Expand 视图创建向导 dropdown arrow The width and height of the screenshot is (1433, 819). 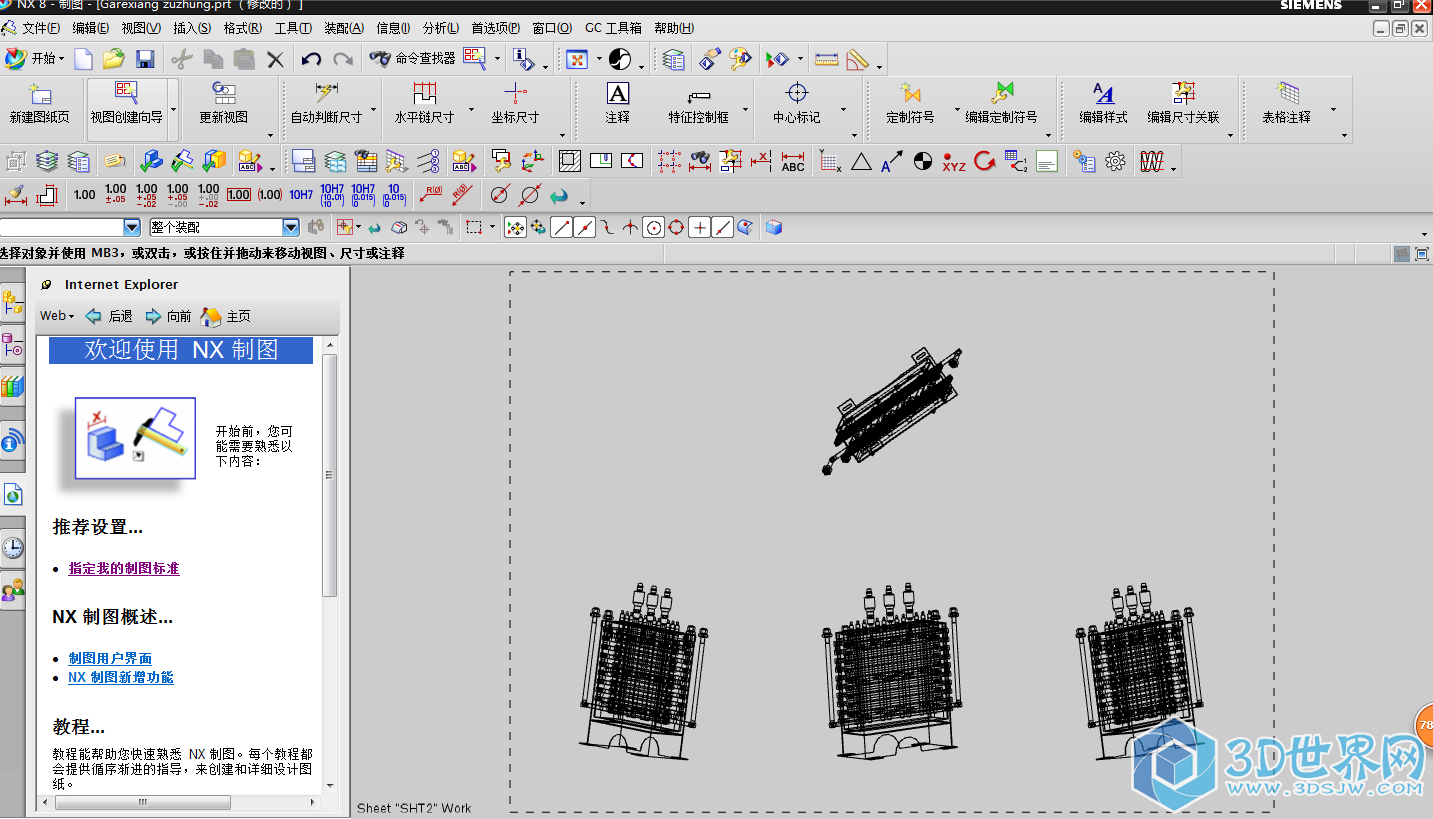pos(173,110)
